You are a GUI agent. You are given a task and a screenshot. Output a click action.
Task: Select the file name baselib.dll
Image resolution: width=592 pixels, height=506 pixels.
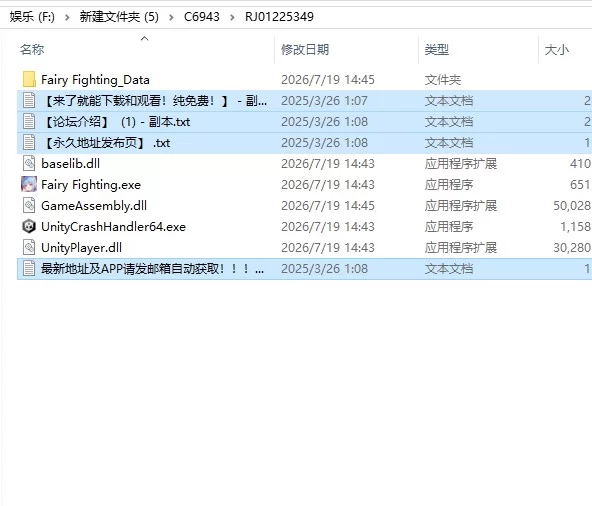[x=71, y=164]
